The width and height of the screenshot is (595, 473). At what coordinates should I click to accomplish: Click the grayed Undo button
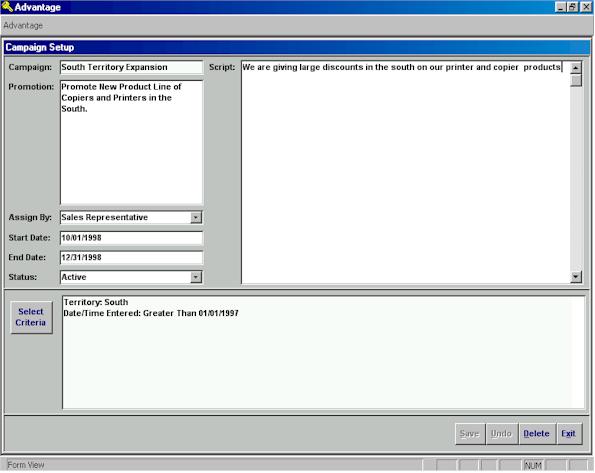pyautogui.click(x=501, y=434)
